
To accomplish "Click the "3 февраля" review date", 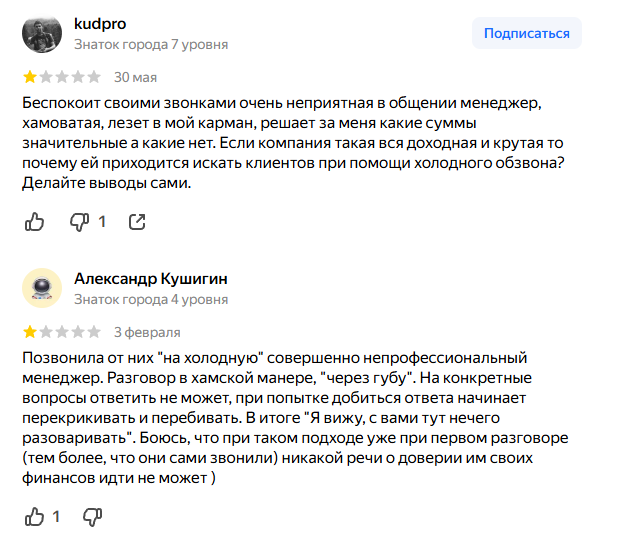I will 147,332.
